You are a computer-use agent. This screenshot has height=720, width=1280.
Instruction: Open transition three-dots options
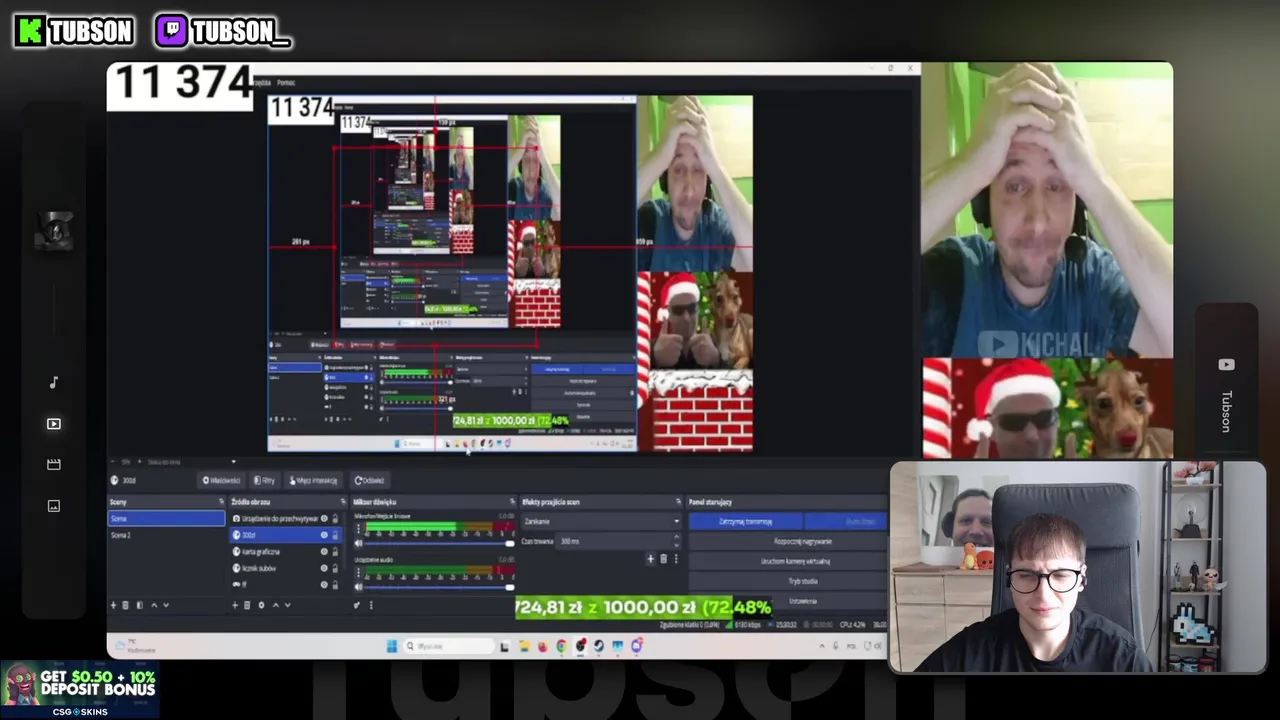[x=676, y=559]
